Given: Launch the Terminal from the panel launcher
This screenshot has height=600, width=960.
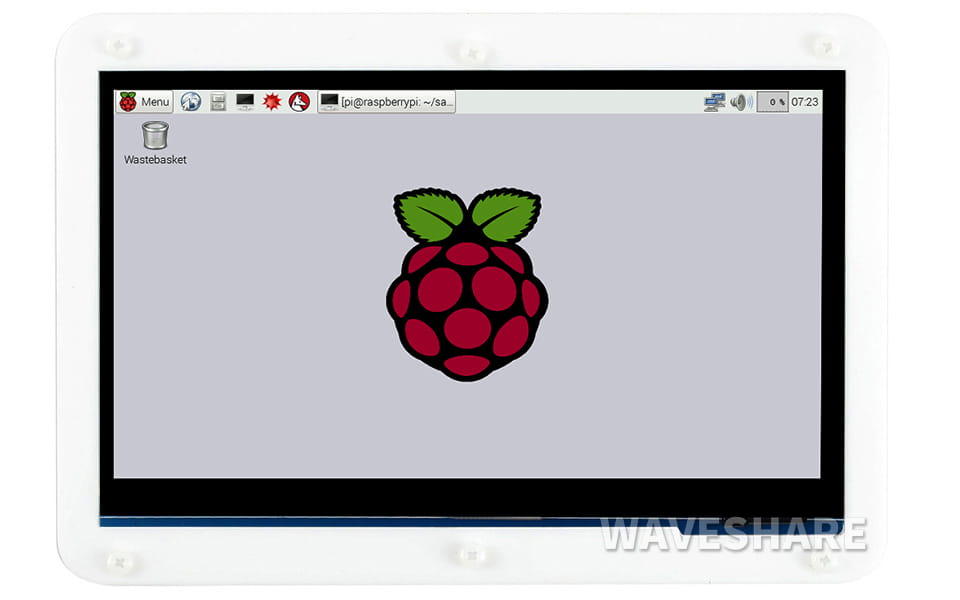Looking at the screenshot, I should [245, 102].
